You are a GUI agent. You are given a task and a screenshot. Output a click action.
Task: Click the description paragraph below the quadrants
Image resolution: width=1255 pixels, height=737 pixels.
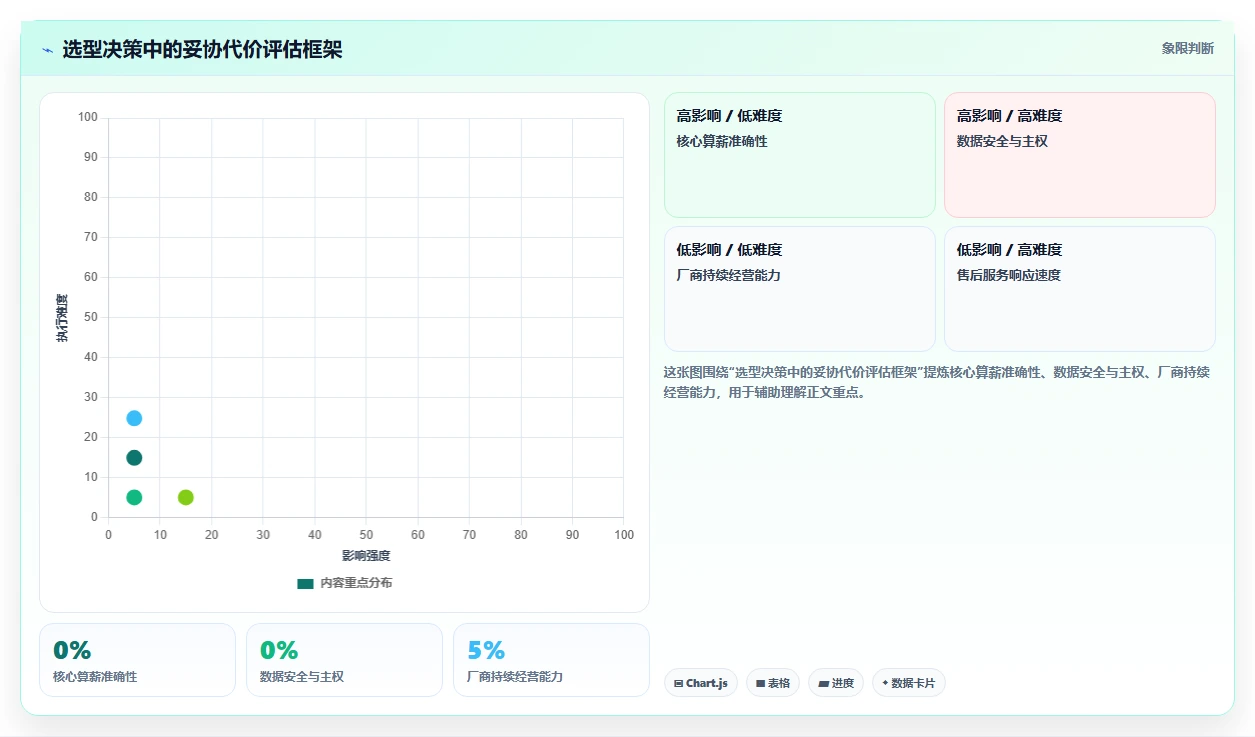coord(938,382)
